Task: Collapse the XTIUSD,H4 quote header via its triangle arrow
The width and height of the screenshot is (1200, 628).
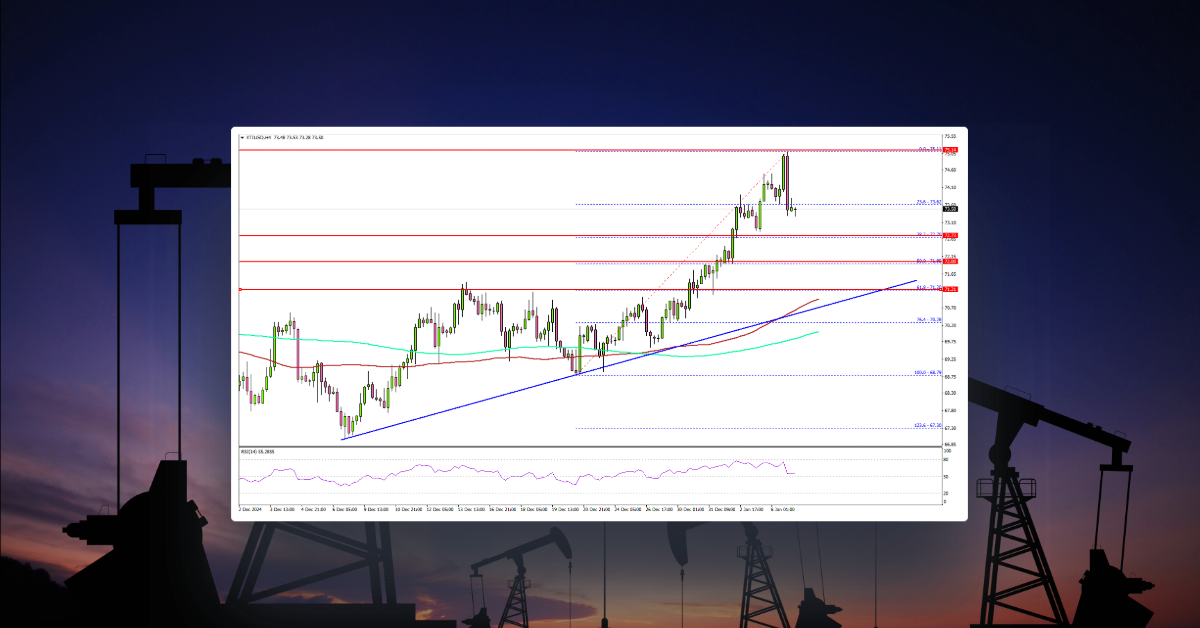Action: (244, 138)
